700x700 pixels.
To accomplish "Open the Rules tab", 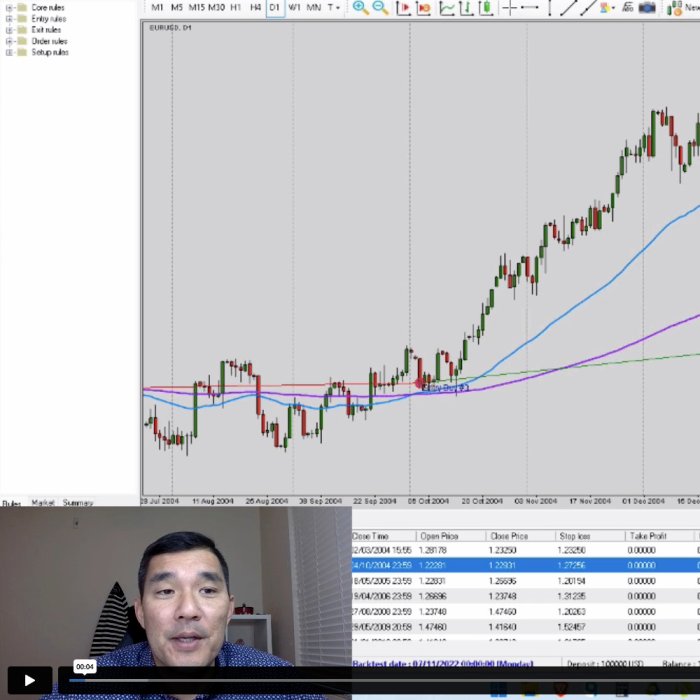I will pos(12,503).
